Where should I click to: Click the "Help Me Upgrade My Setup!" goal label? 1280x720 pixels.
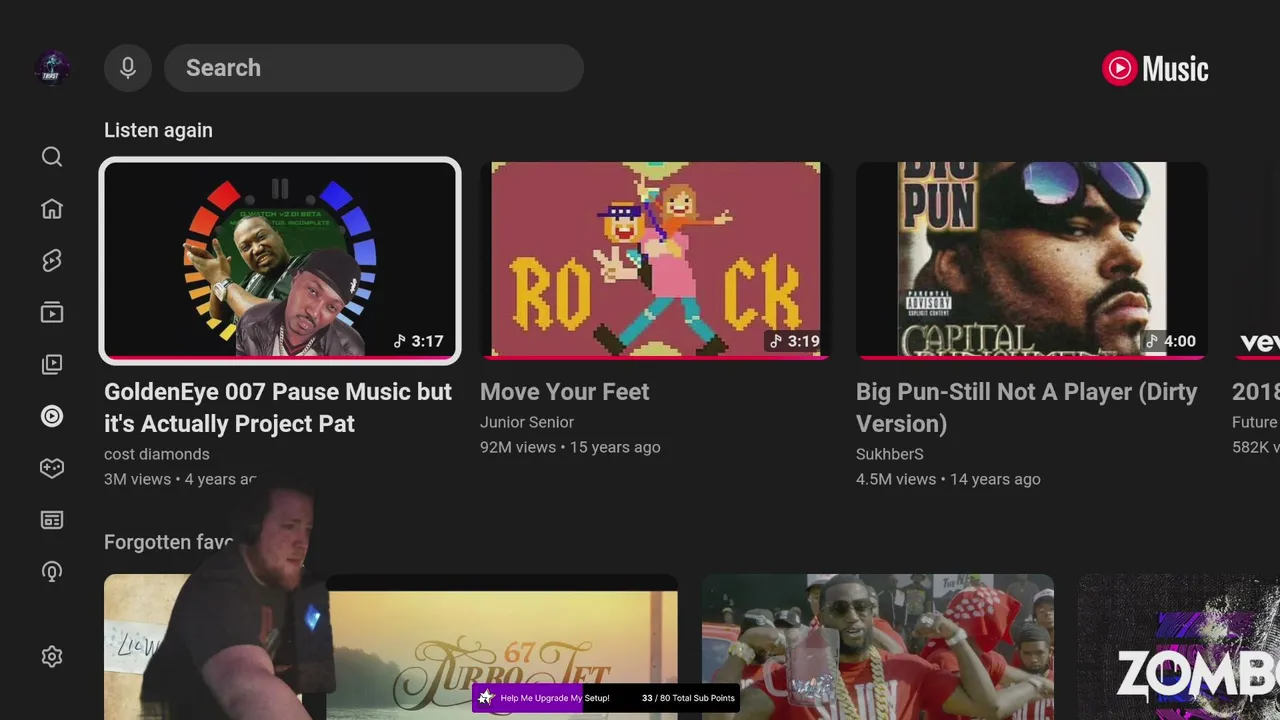(555, 698)
